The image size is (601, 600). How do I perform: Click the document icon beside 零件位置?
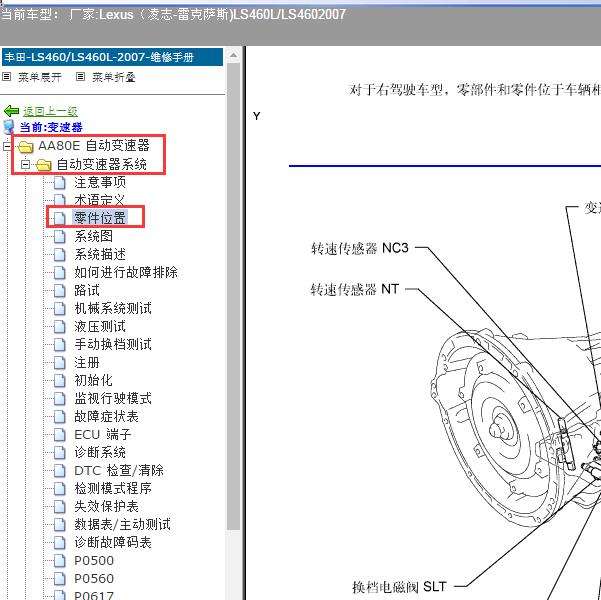[x=59, y=219]
